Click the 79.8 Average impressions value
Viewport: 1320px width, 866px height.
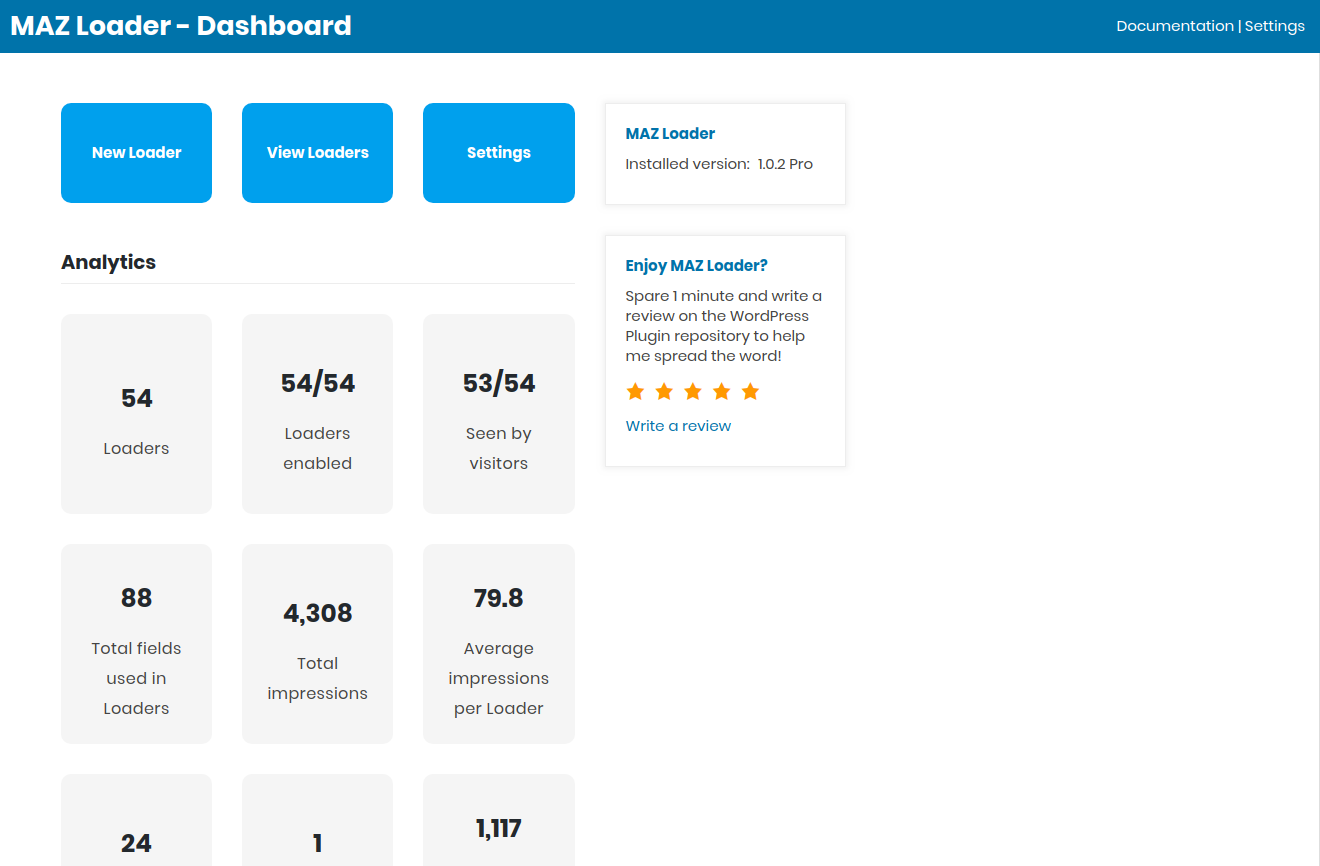pos(499,598)
